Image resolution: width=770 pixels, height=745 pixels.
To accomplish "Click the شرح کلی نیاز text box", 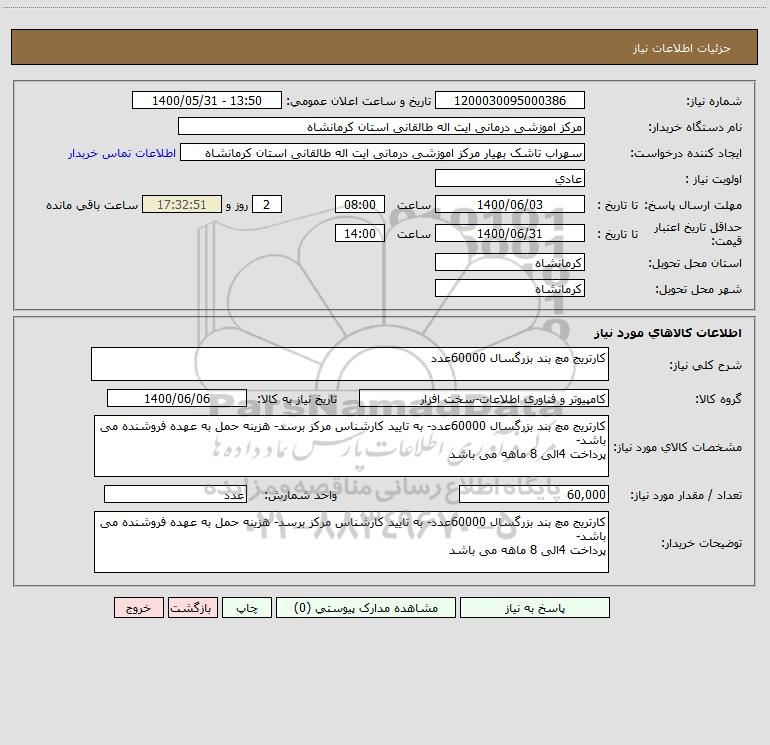I will point(350,364).
